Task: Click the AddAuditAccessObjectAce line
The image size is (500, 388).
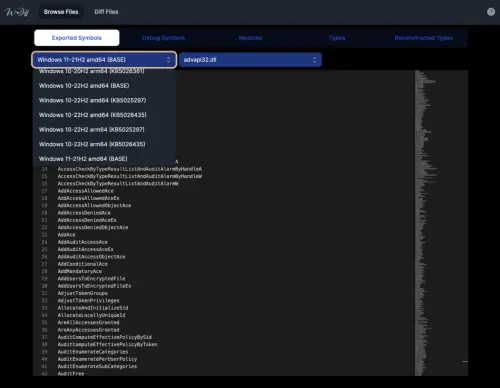Action: [91, 257]
